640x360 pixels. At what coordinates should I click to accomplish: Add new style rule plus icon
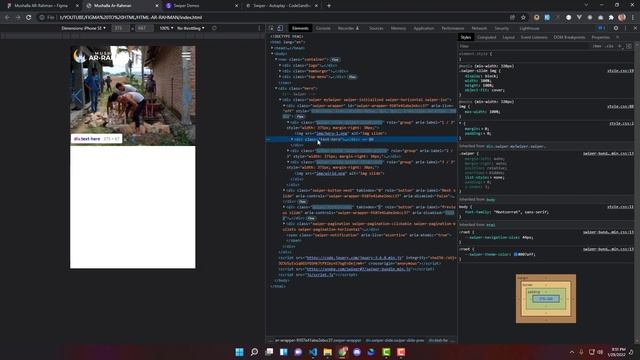[x=620, y=46]
